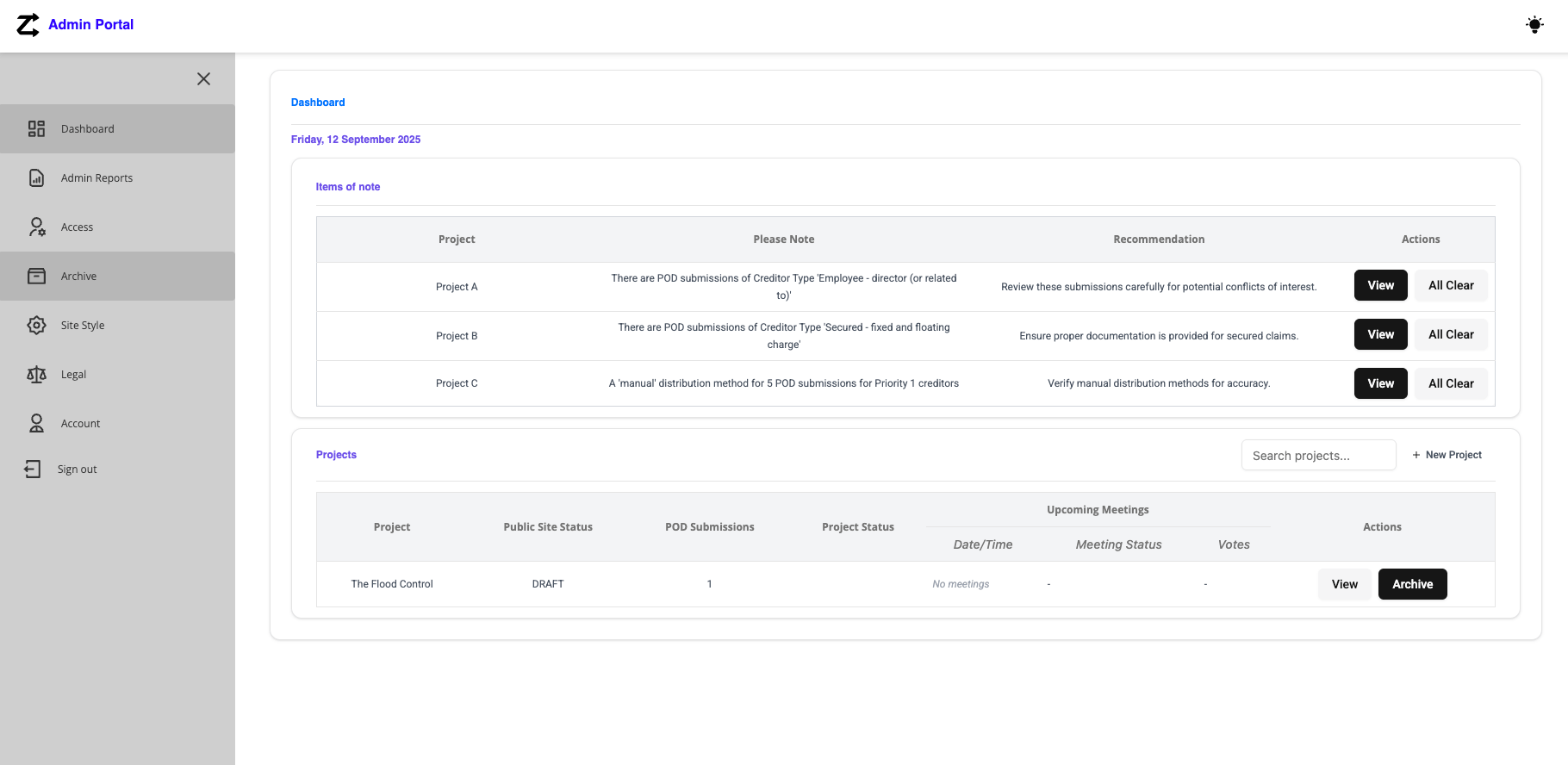Image resolution: width=1568 pixels, height=765 pixels.
Task: Click the Site Style gear icon
Action: (x=36, y=326)
